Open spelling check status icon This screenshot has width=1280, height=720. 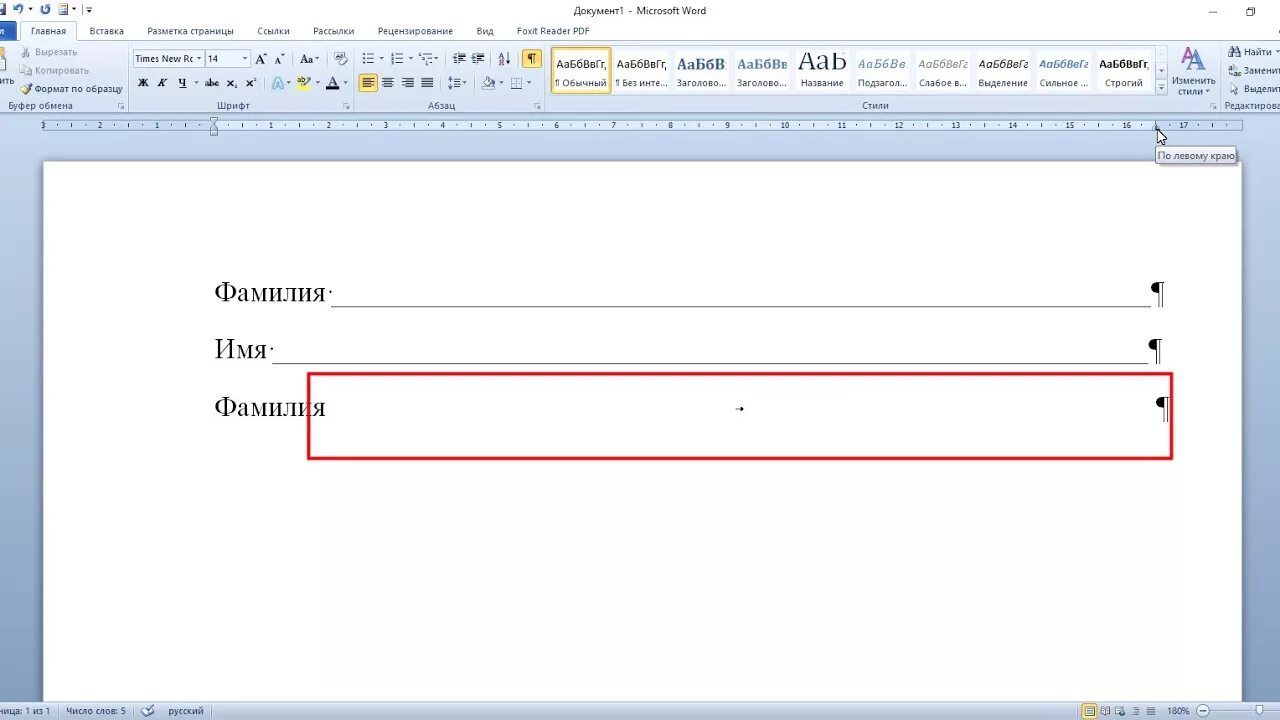tap(148, 711)
